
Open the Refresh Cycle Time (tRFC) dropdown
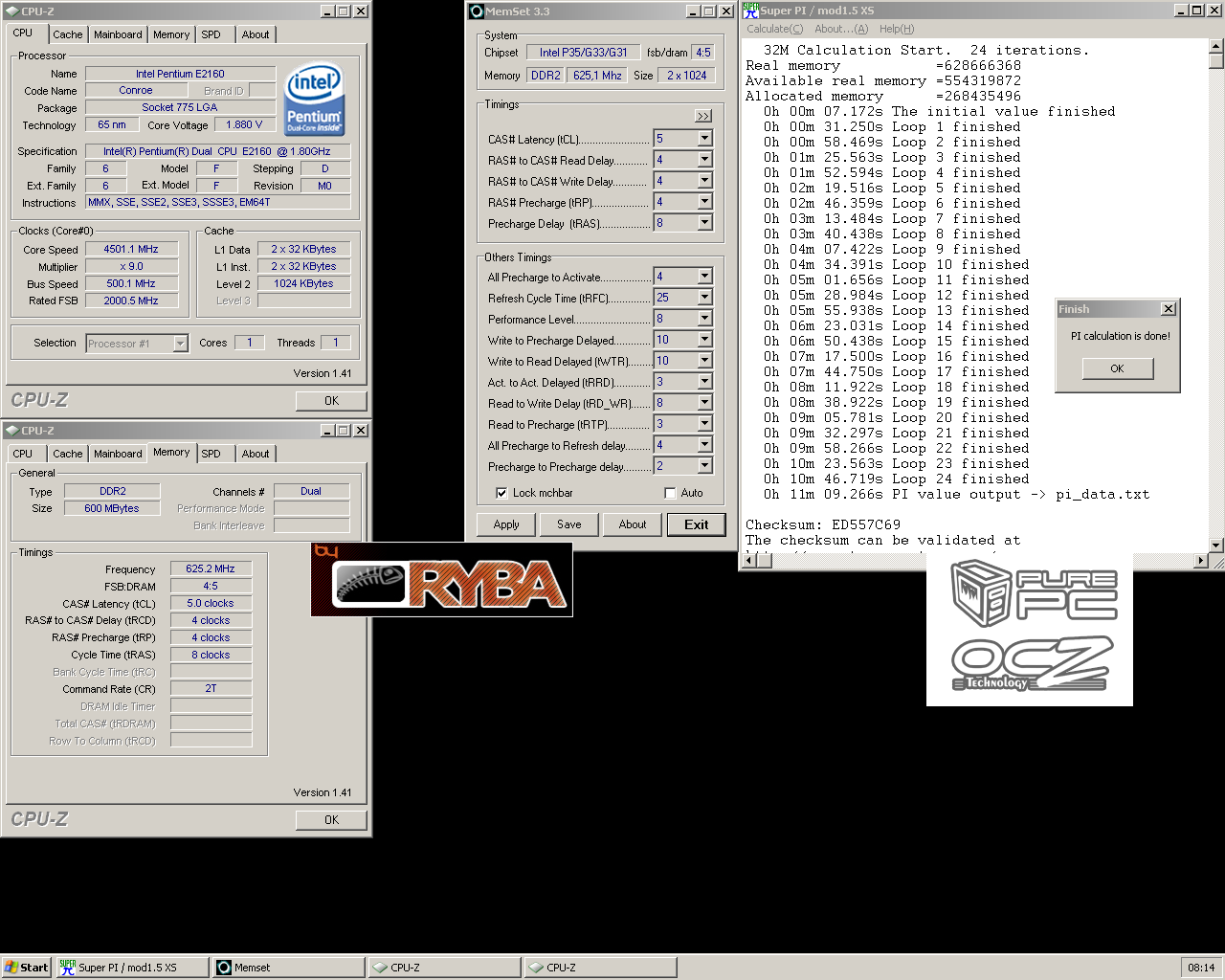(704, 298)
